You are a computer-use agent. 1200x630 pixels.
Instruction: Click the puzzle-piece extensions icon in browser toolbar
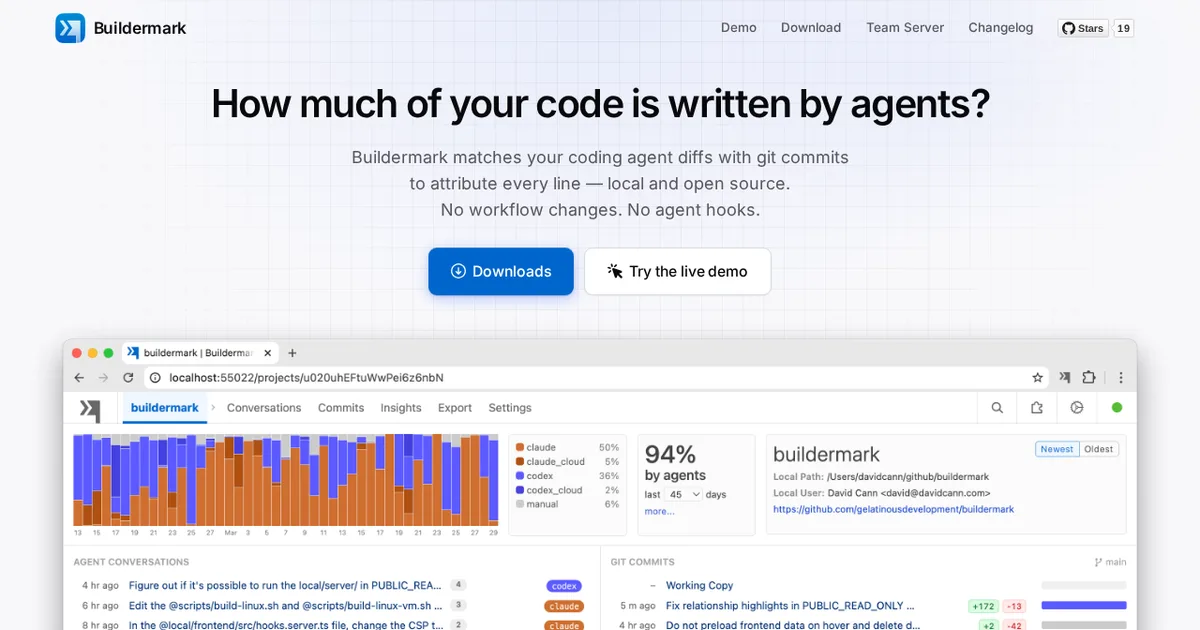(x=1089, y=378)
